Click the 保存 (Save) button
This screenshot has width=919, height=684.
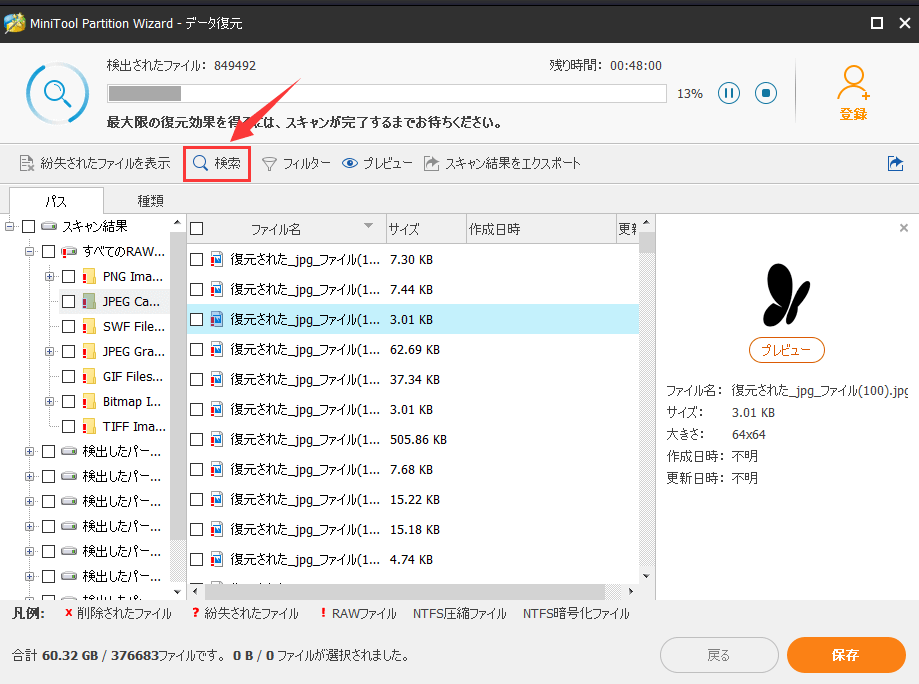(x=846, y=655)
